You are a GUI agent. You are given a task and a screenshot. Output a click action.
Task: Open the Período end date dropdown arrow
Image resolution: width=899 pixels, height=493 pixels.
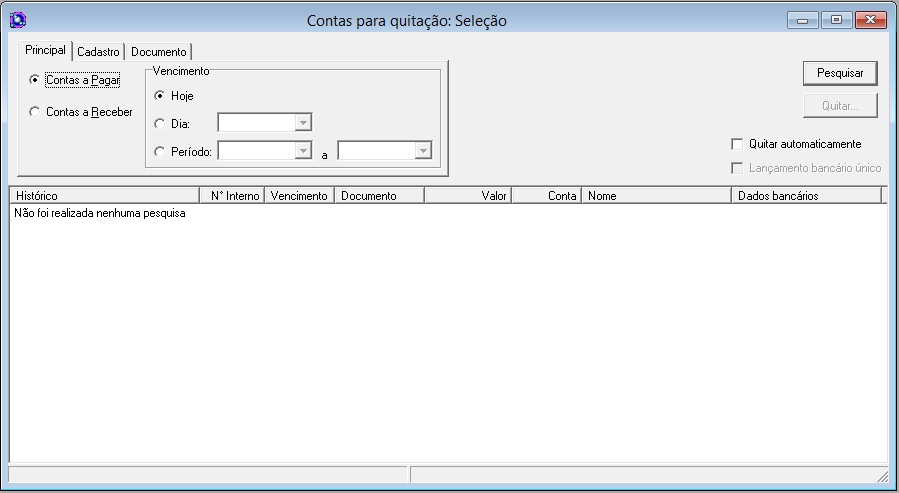[423, 151]
